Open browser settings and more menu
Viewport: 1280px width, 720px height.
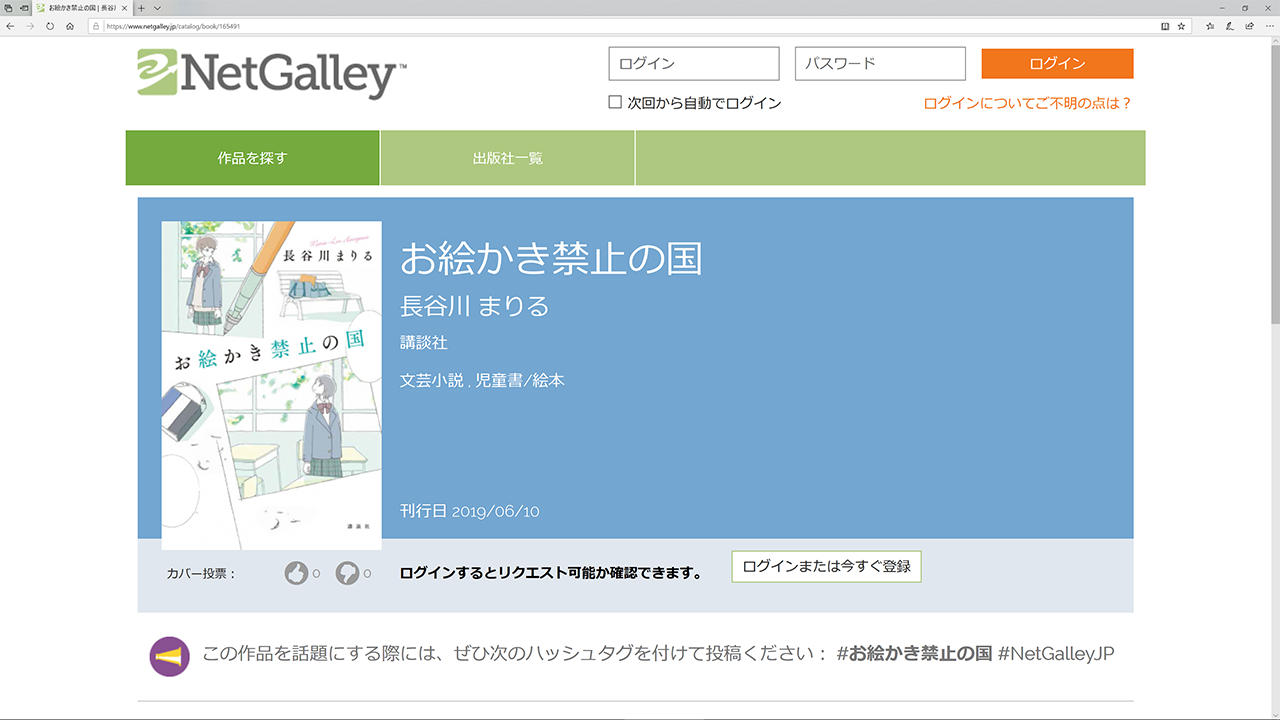1268,26
